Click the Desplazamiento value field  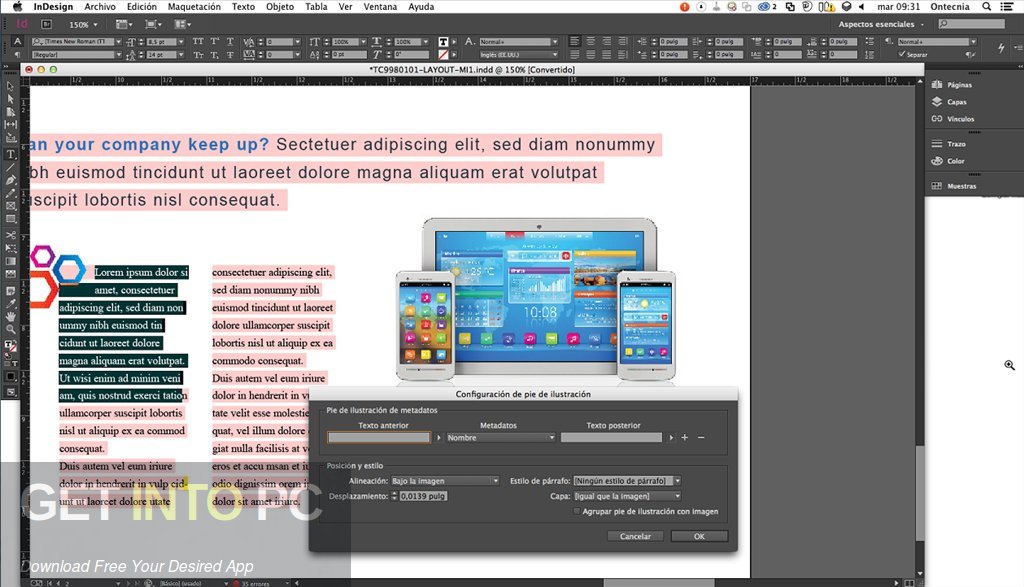point(424,497)
